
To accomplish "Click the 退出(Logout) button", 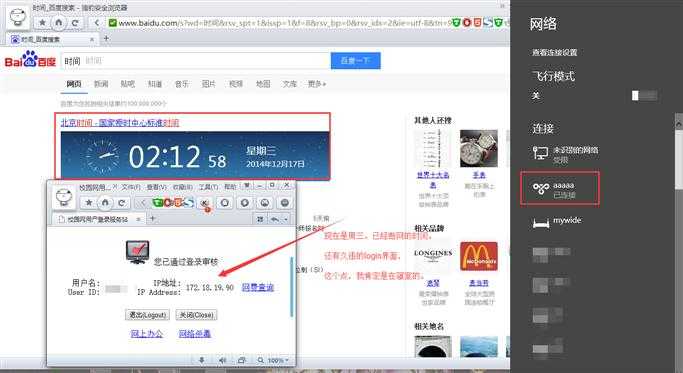I will (x=147, y=315).
